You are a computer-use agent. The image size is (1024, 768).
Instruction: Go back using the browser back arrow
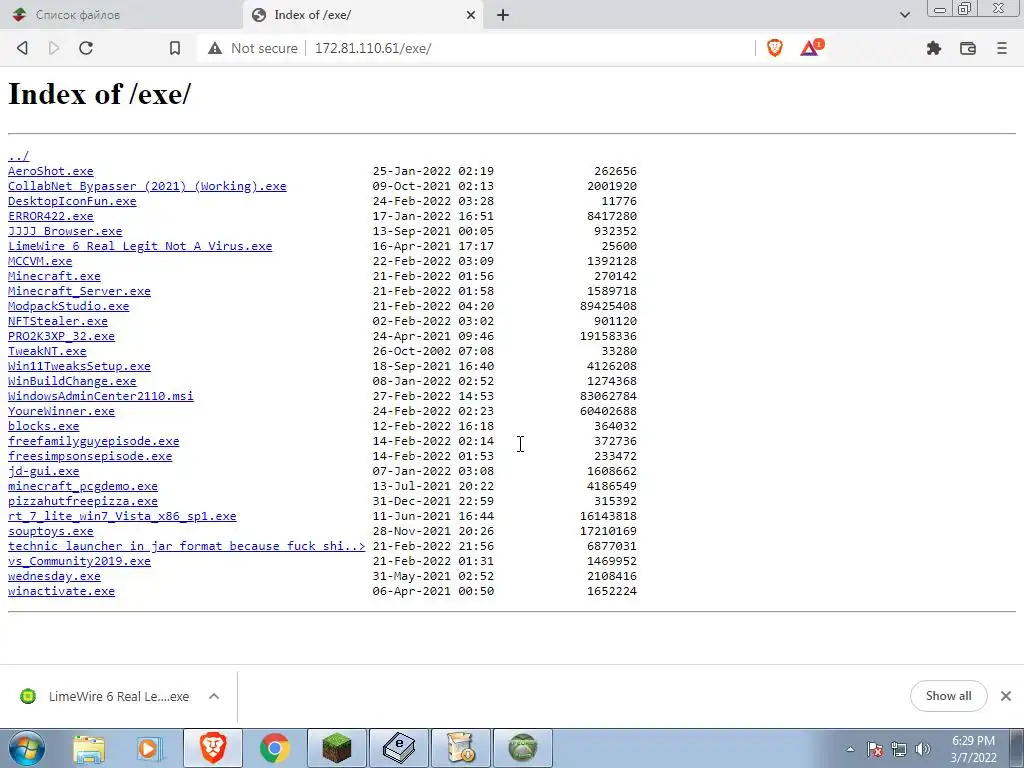[x=22, y=48]
